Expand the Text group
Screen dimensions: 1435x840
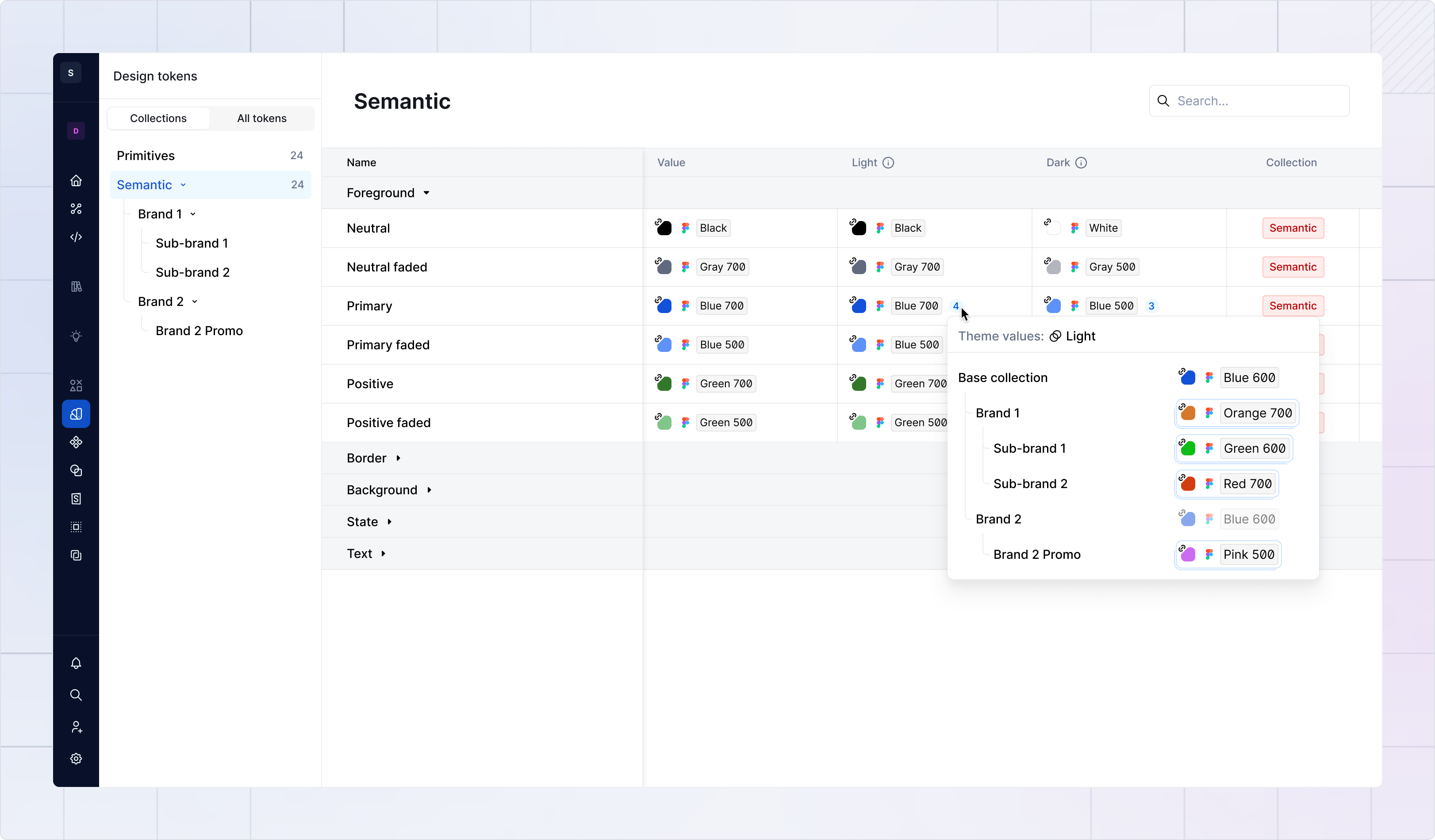[x=383, y=554]
